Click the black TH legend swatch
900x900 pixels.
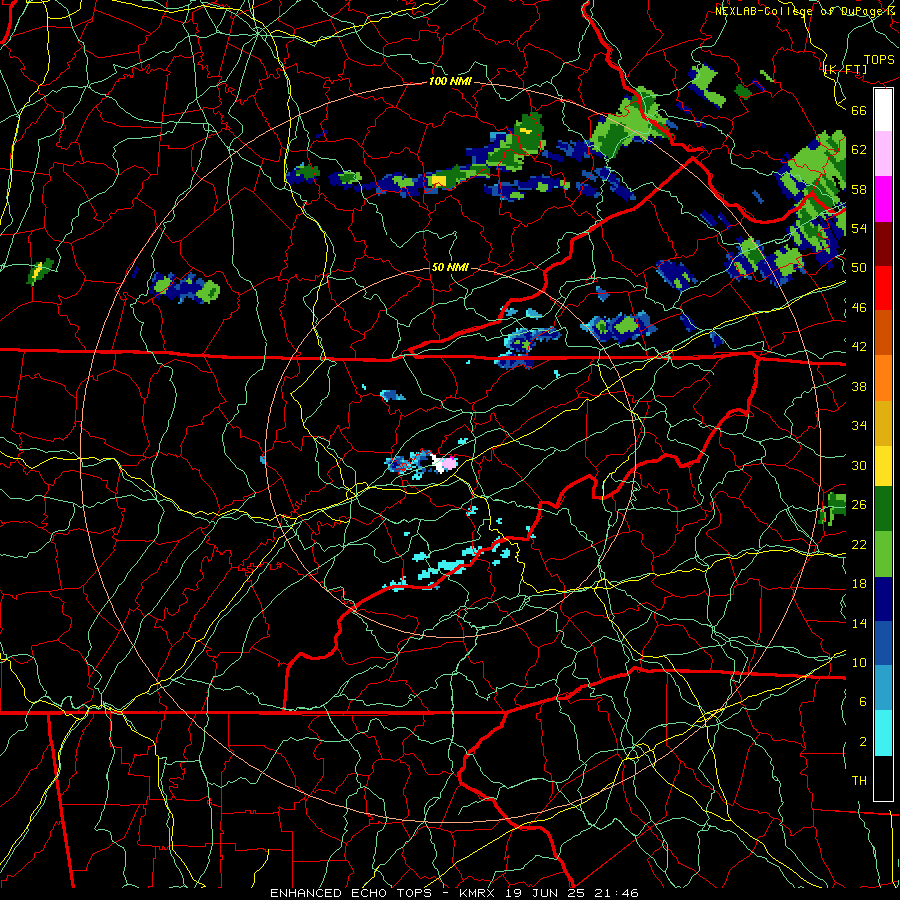[x=883, y=778]
